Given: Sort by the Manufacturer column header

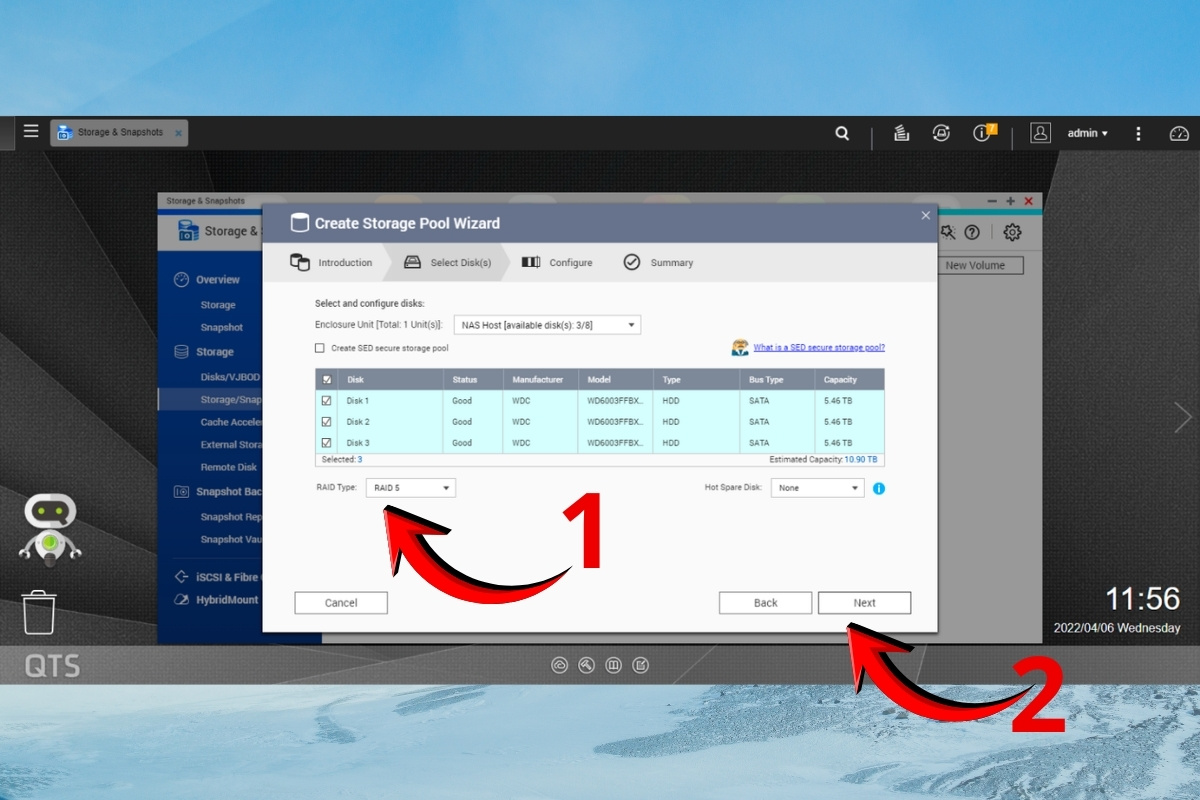Looking at the screenshot, I should click(x=540, y=380).
